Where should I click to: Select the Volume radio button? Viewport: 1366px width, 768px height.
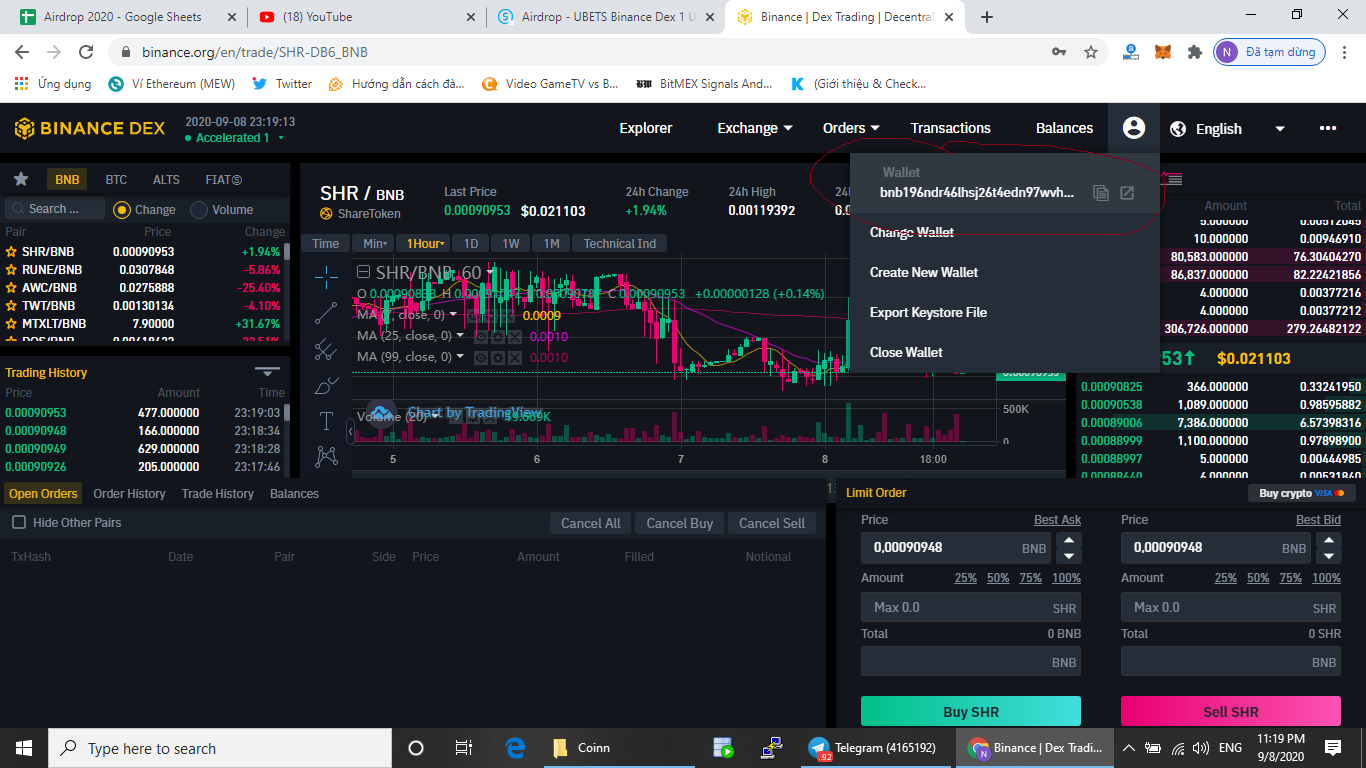click(x=198, y=210)
